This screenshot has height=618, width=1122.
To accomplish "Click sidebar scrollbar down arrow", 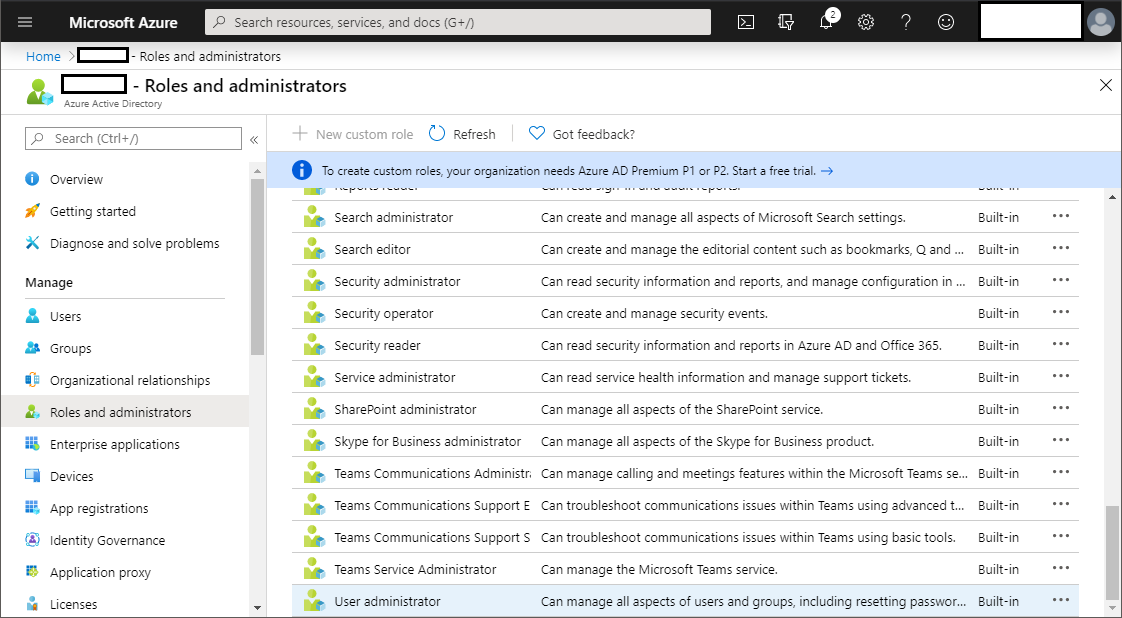I will (x=258, y=609).
